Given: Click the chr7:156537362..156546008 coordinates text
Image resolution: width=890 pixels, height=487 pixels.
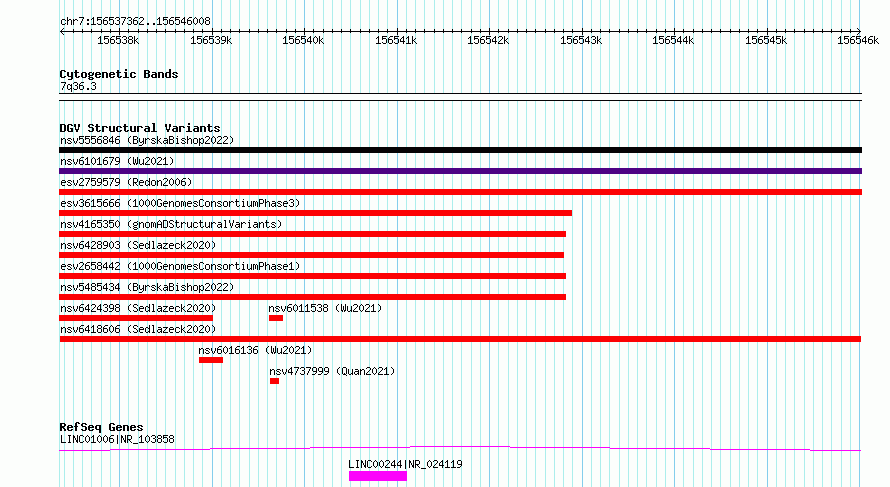Looking at the screenshot, I should tap(135, 21).
